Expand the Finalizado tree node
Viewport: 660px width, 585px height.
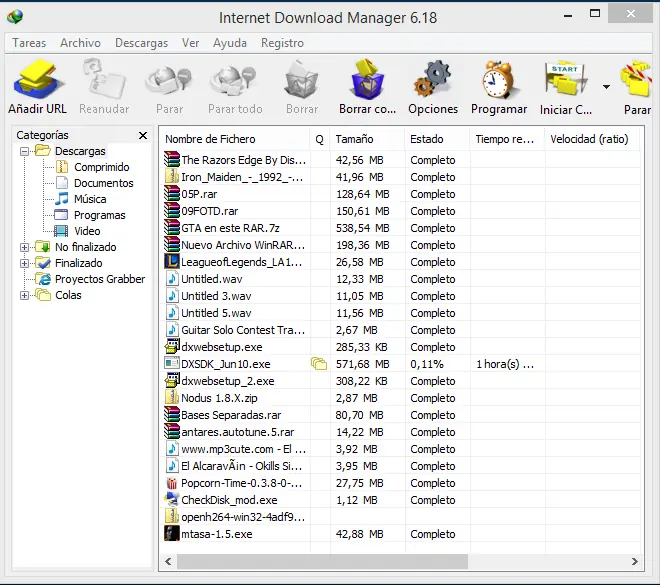click(24, 263)
